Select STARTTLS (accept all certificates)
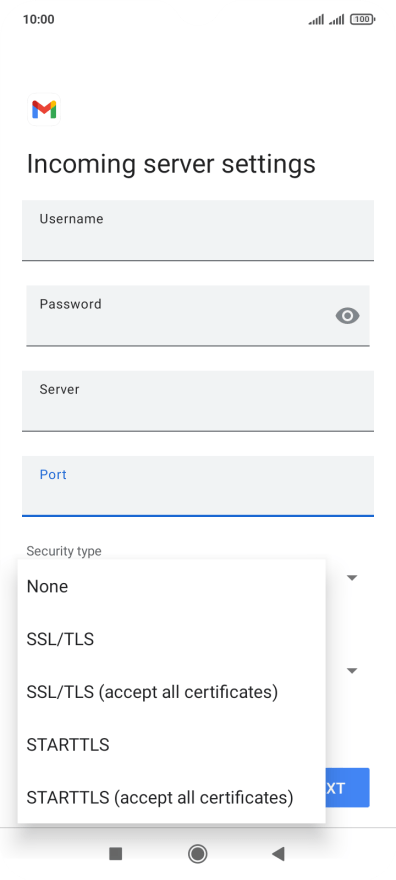Image resolution: width=396 pixels, height=880 pixels. tap(172, 798)
